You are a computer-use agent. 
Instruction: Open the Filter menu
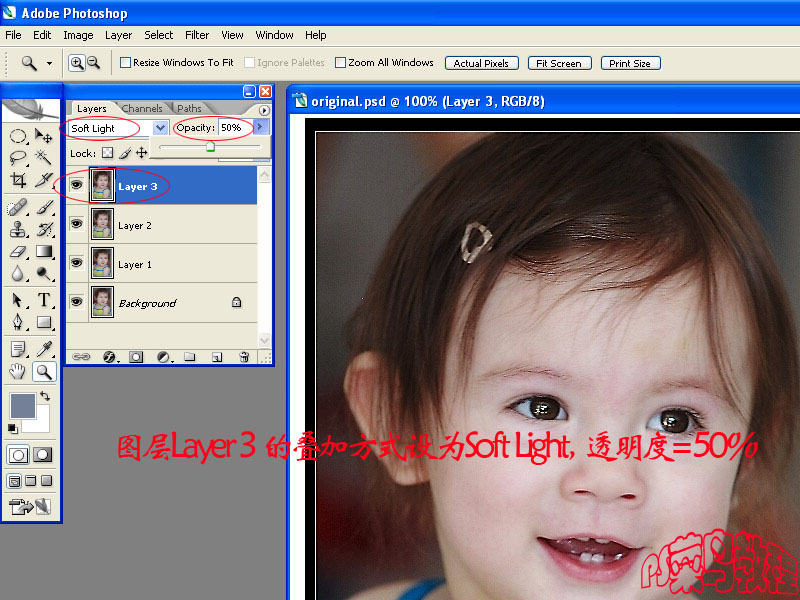tap(197, 35)
